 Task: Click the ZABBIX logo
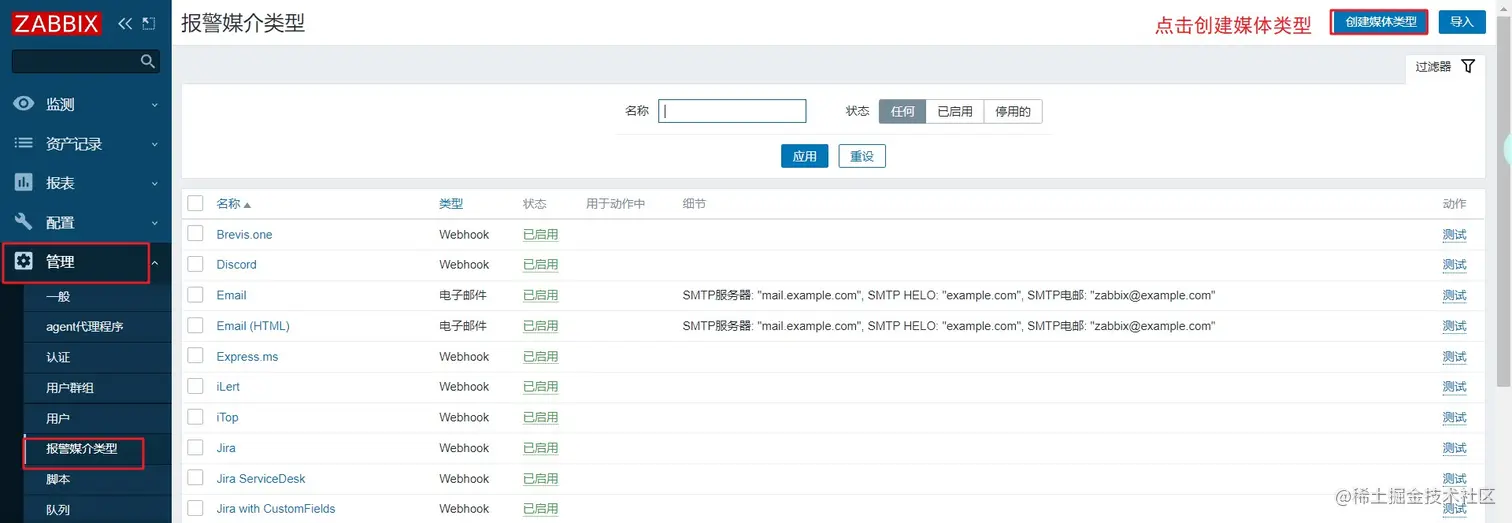[57, 23]
